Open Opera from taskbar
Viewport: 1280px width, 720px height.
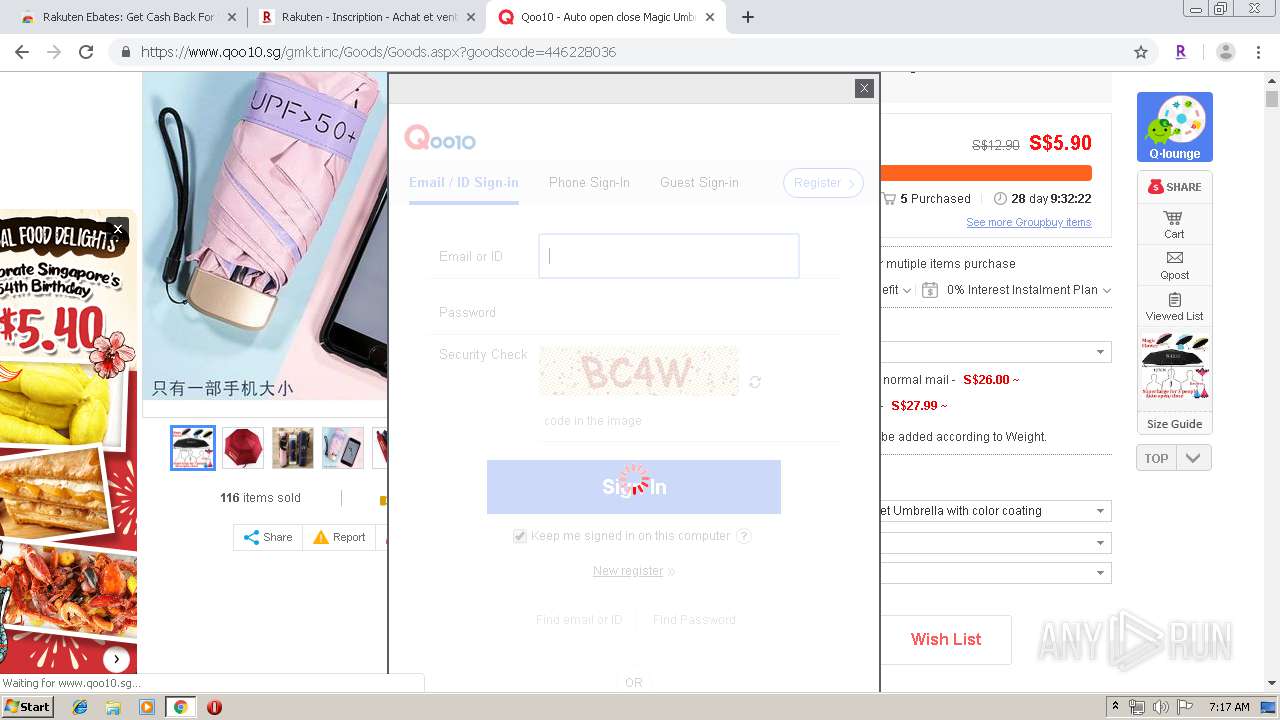click(x=214, y=707)
